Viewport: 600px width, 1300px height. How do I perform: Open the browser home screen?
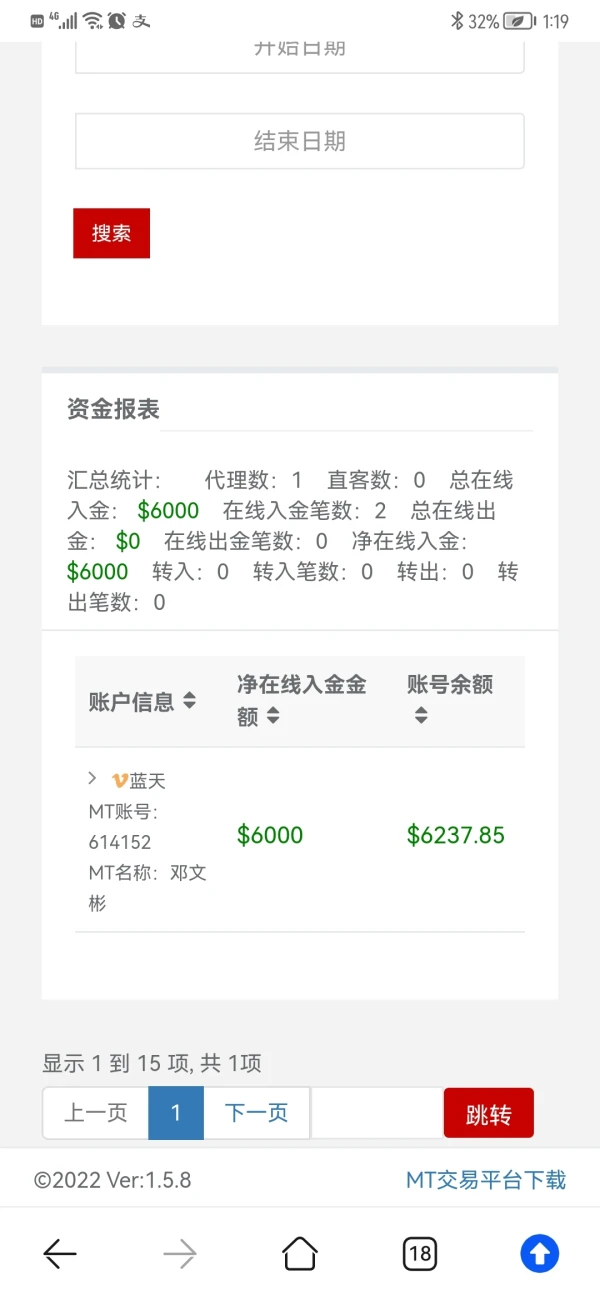[300, 1253]
